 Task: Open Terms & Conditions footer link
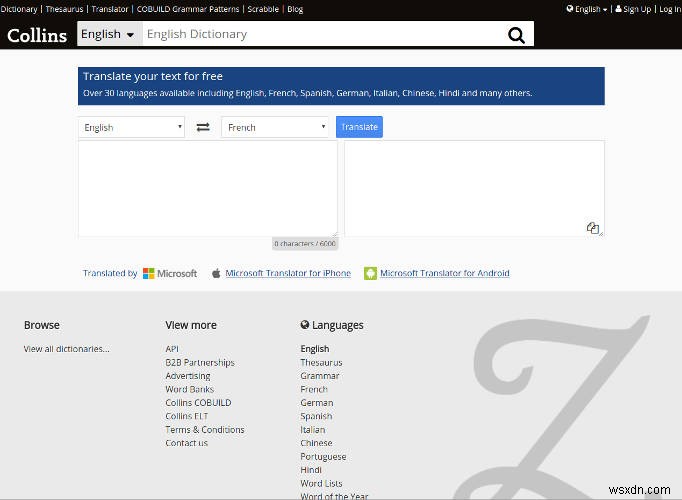(x=204, y=430)
